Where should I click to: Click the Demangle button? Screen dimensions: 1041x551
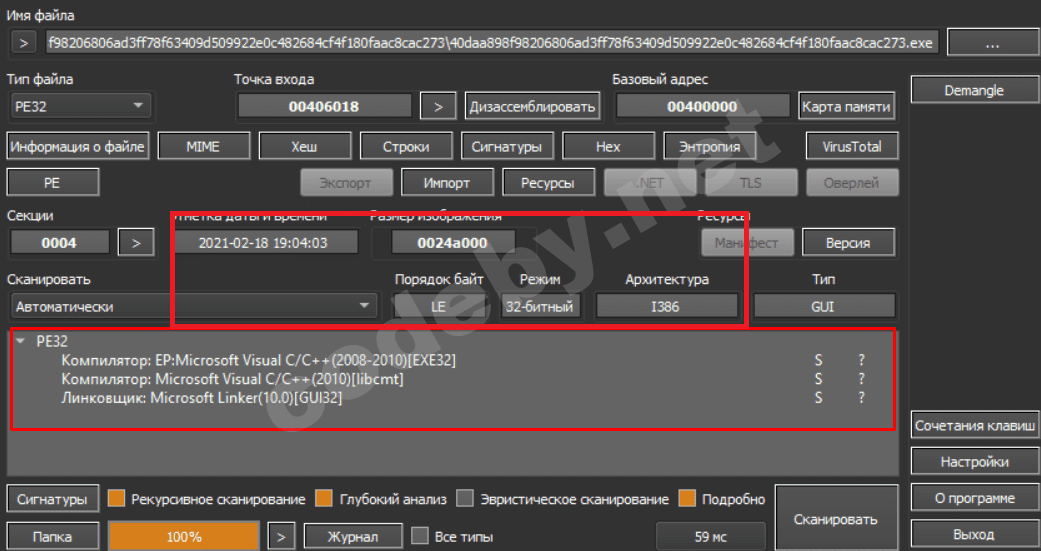[974, 90]
